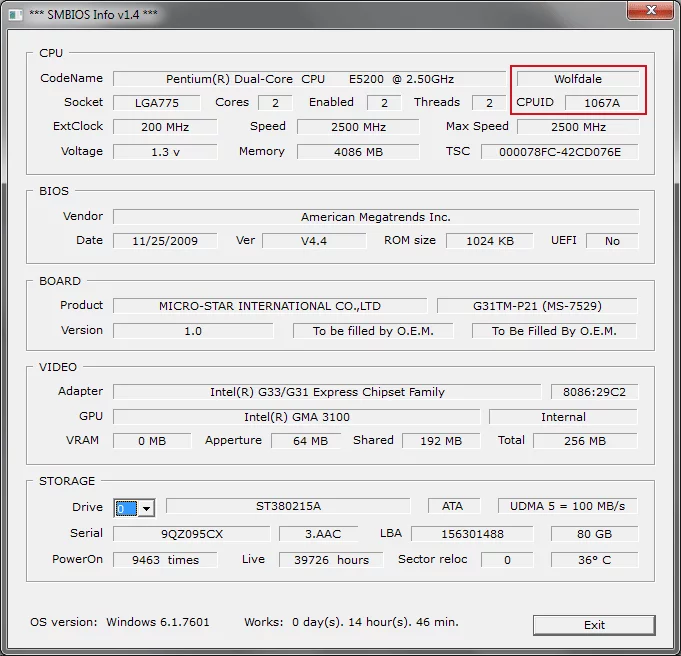
Task: Click the CPU name field showing Pentium Dual-Core E5200
Action: point(310,79)
